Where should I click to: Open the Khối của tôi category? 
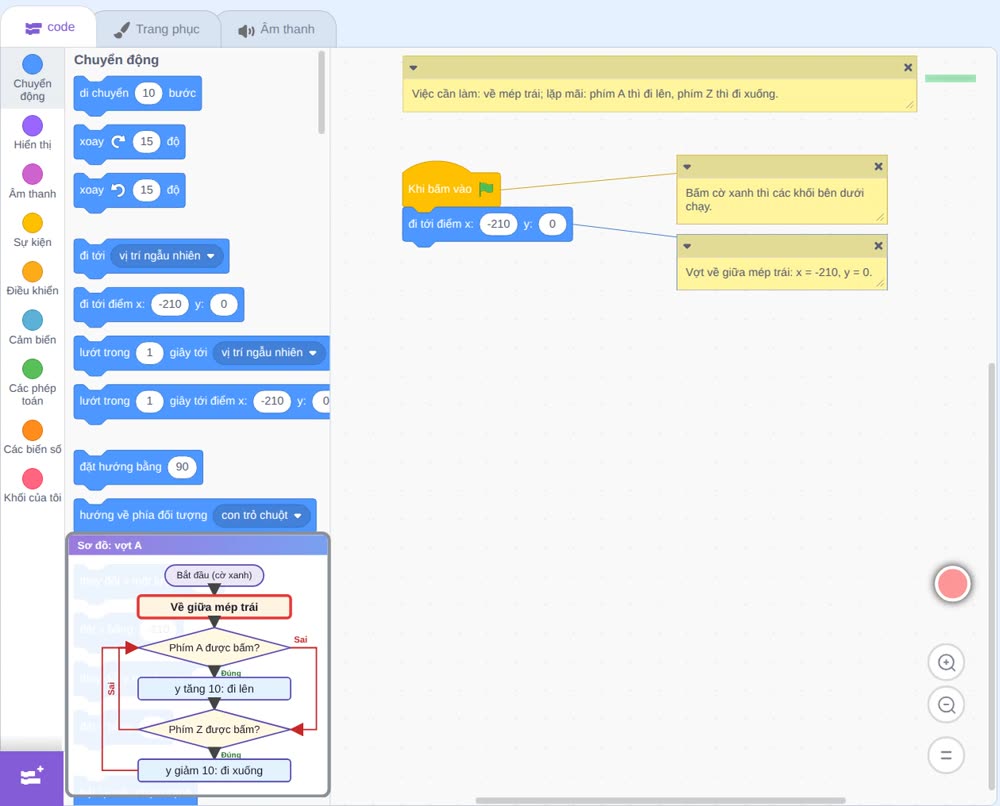(33, 486)
